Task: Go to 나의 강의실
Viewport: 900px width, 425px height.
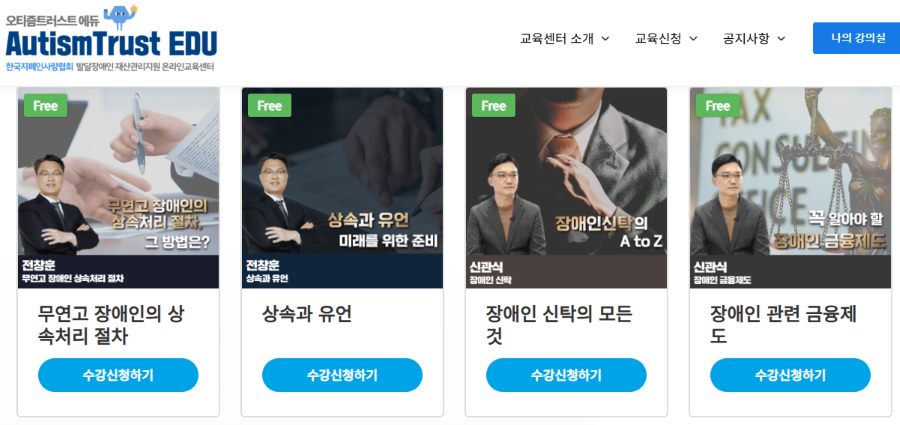Action: pyautogui.click(x=858, y=38)
